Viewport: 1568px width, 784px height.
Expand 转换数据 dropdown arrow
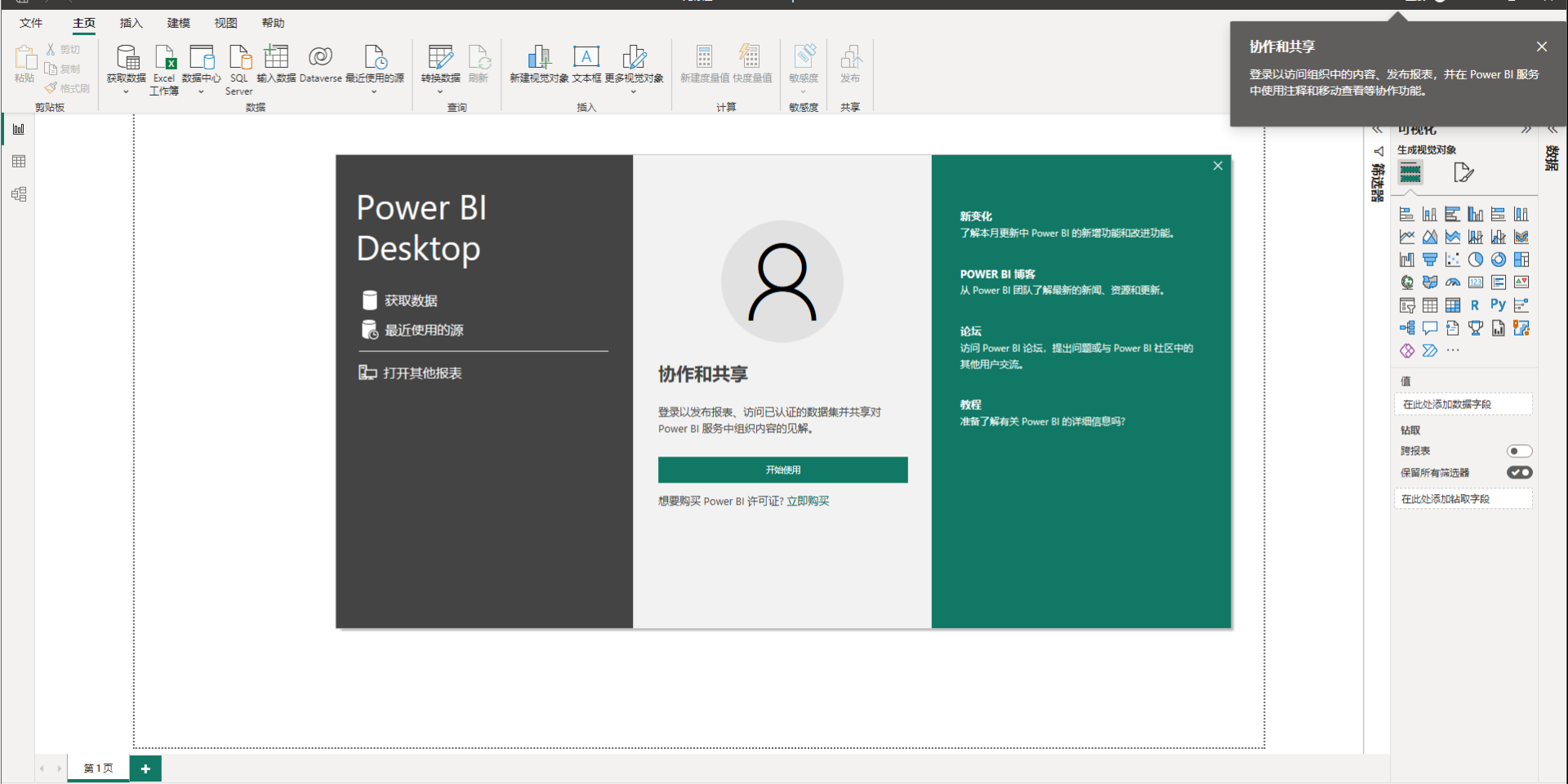coord(440,92)
